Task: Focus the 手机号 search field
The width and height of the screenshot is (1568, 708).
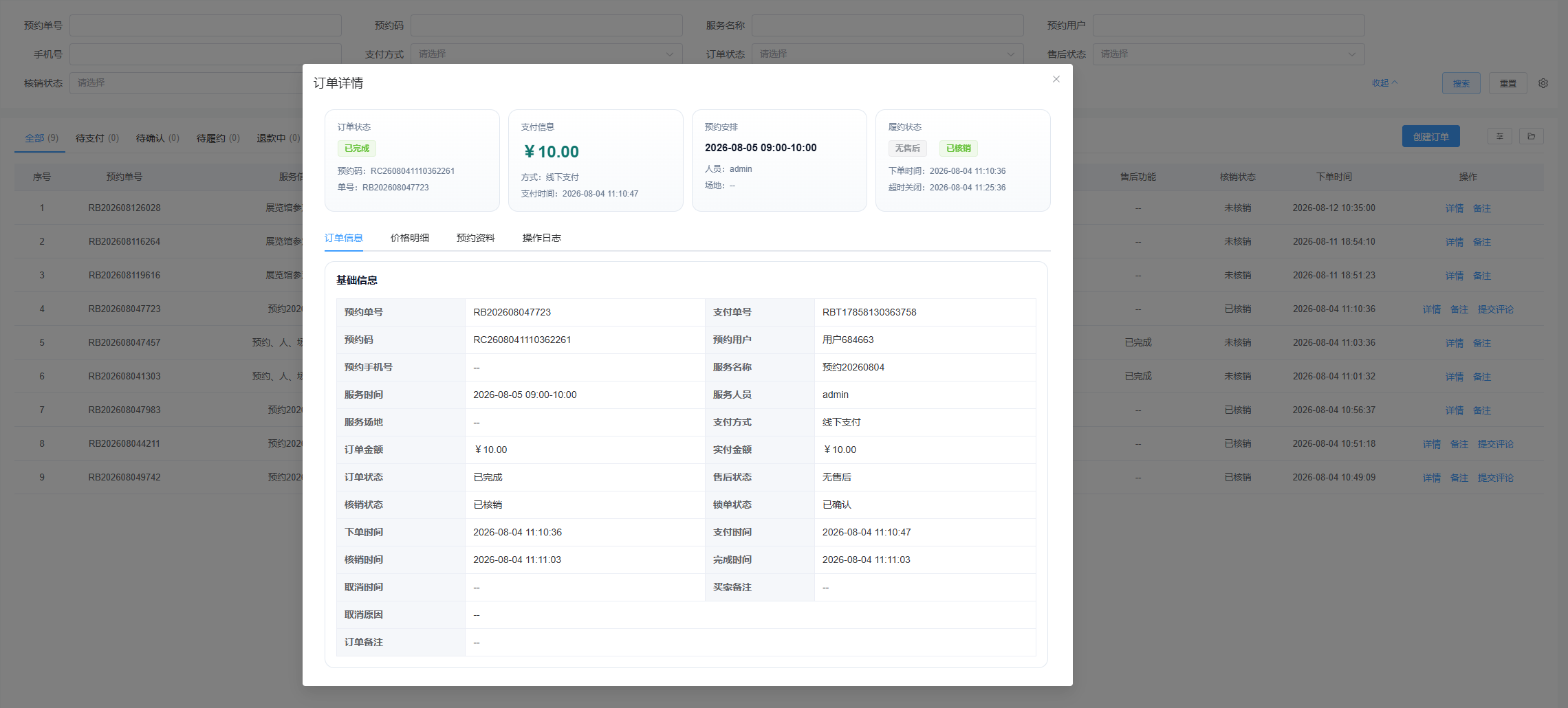Action: [205, 54]
